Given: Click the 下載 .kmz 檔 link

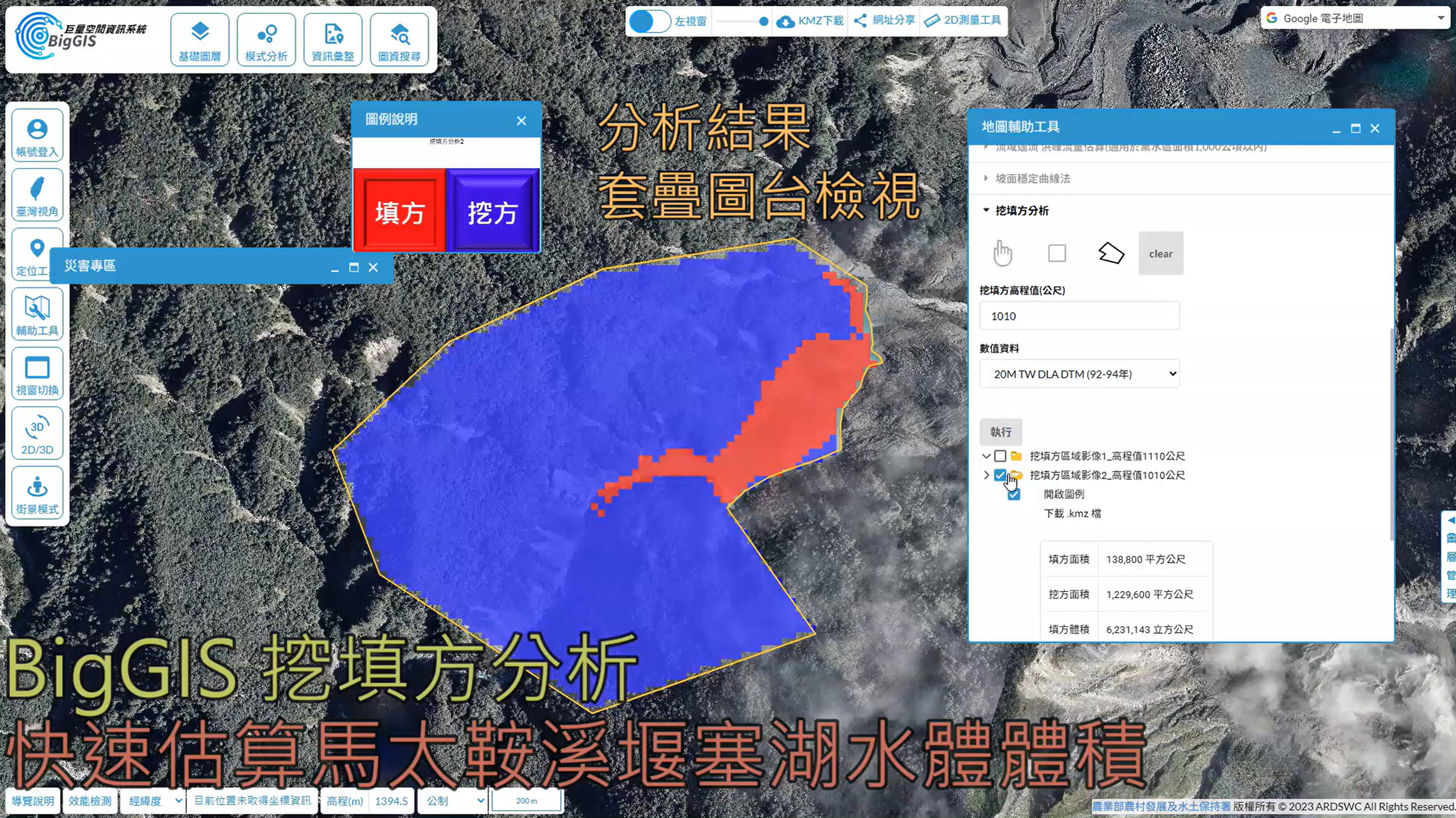Looking at the screenshot, I should [x=1072, y=514].
